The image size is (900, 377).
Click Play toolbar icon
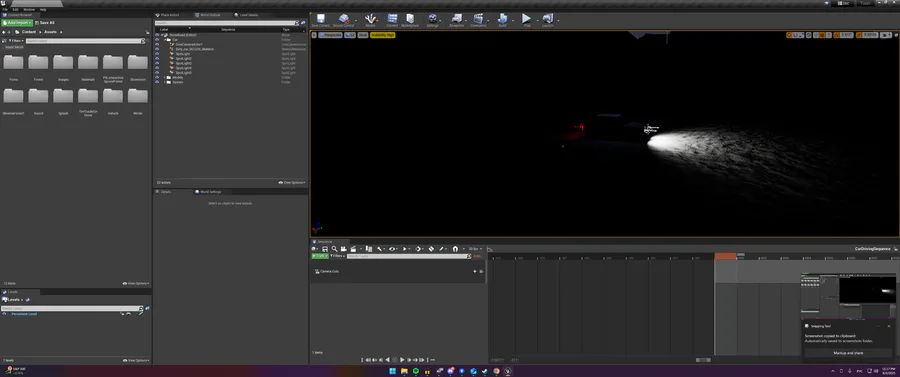(x=526, y=20)
